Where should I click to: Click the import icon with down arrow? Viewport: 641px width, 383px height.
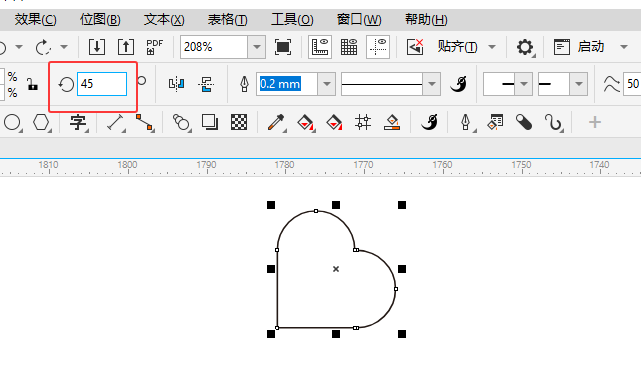(97, 47)
